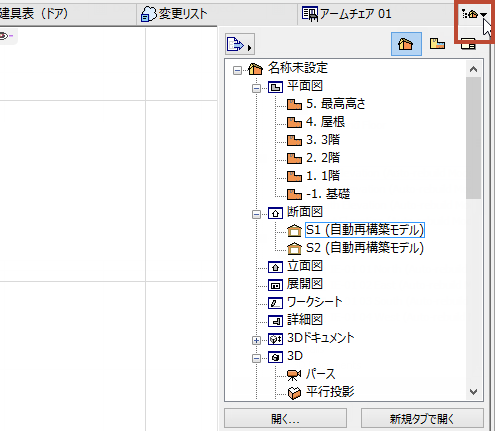
Task: Switch to the View Map button
Action: pyautogui.click(x=437, y=44)
